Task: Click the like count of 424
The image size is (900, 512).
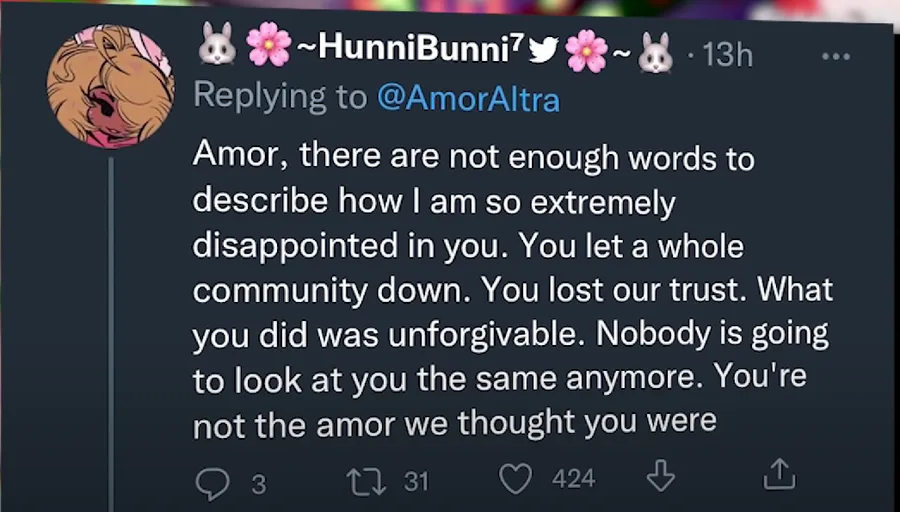Action: [x=573, y=480]
